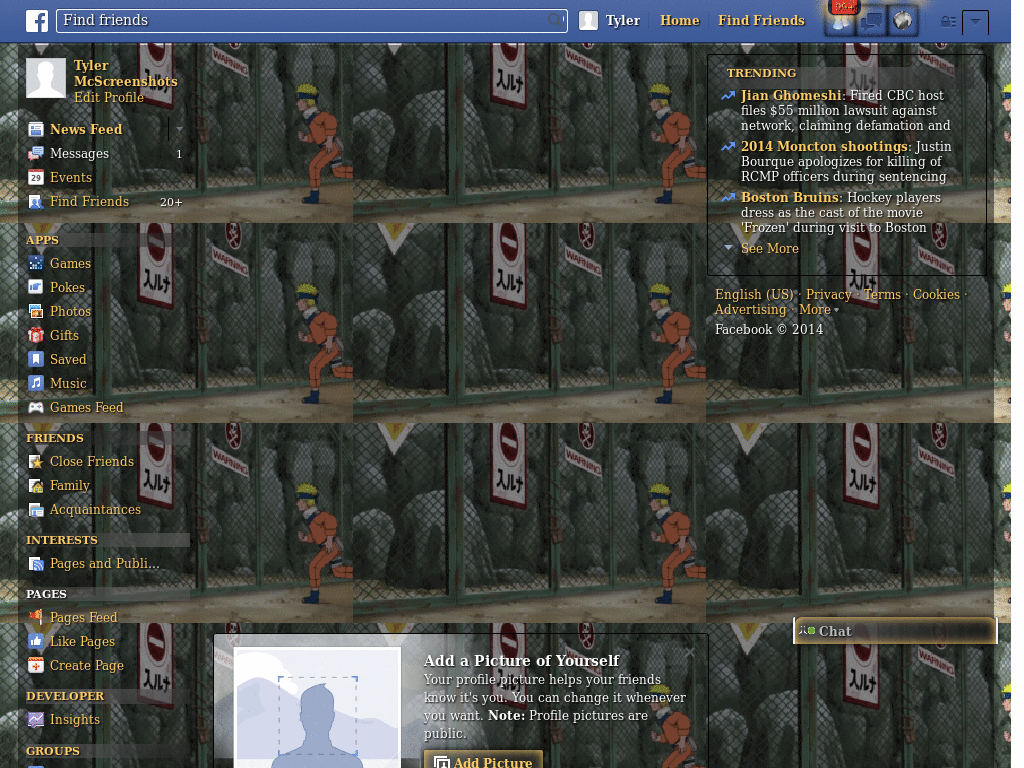Screen dimensions: 1024x768
Task: Click the Pages Feed flag icon
Action: [x=36, y=617]
